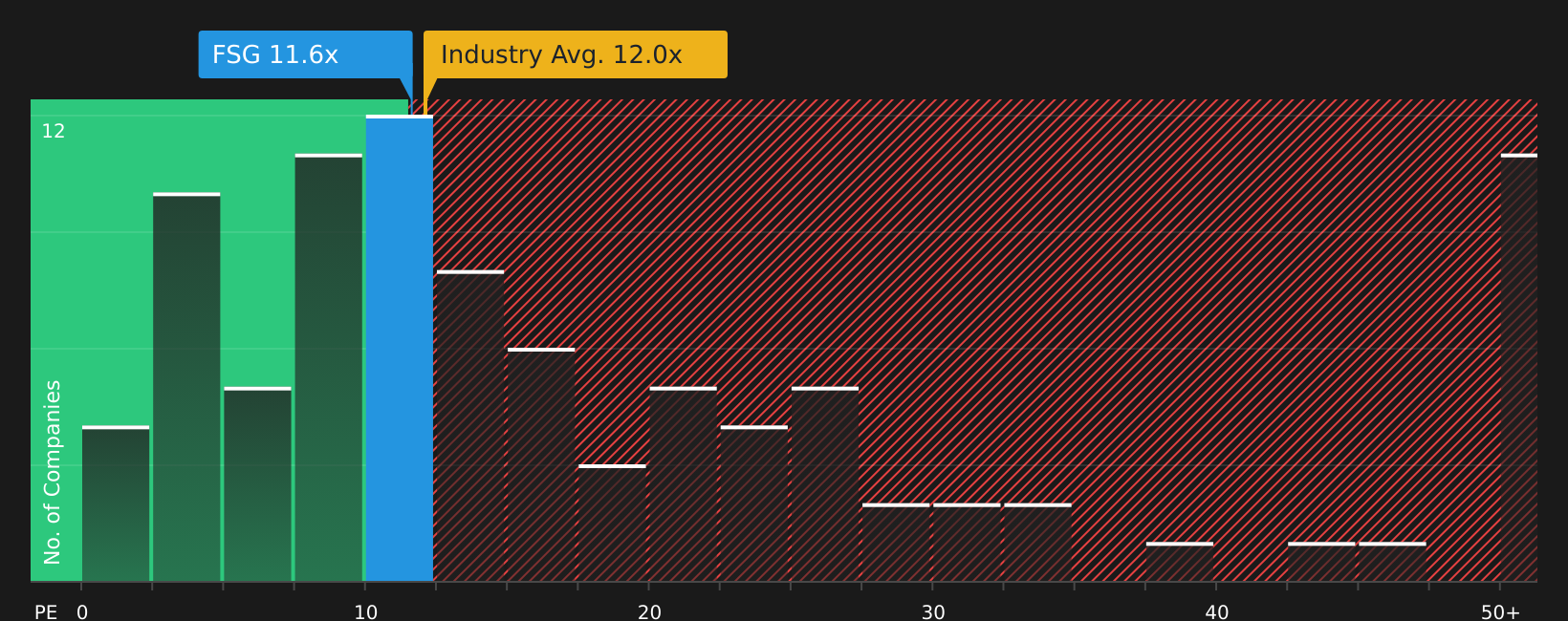Click the third green histogram bar
Image resolution: width=1568 pixels, height=621 pixels.
(257, 484)
